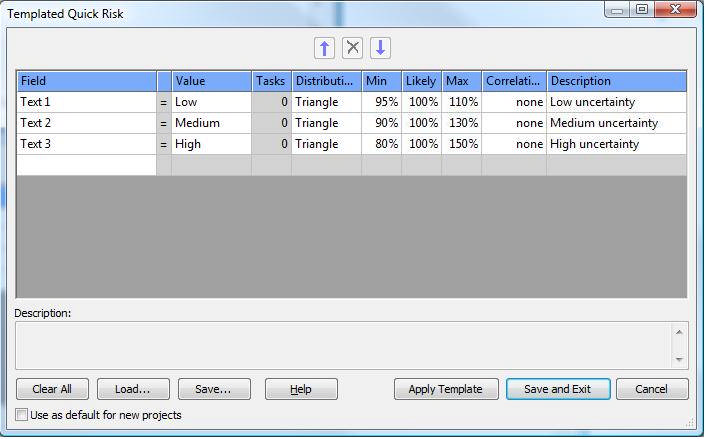Click the 100% Likely cell in Text 1 row

pyautogui.click(x=421, y=102)
